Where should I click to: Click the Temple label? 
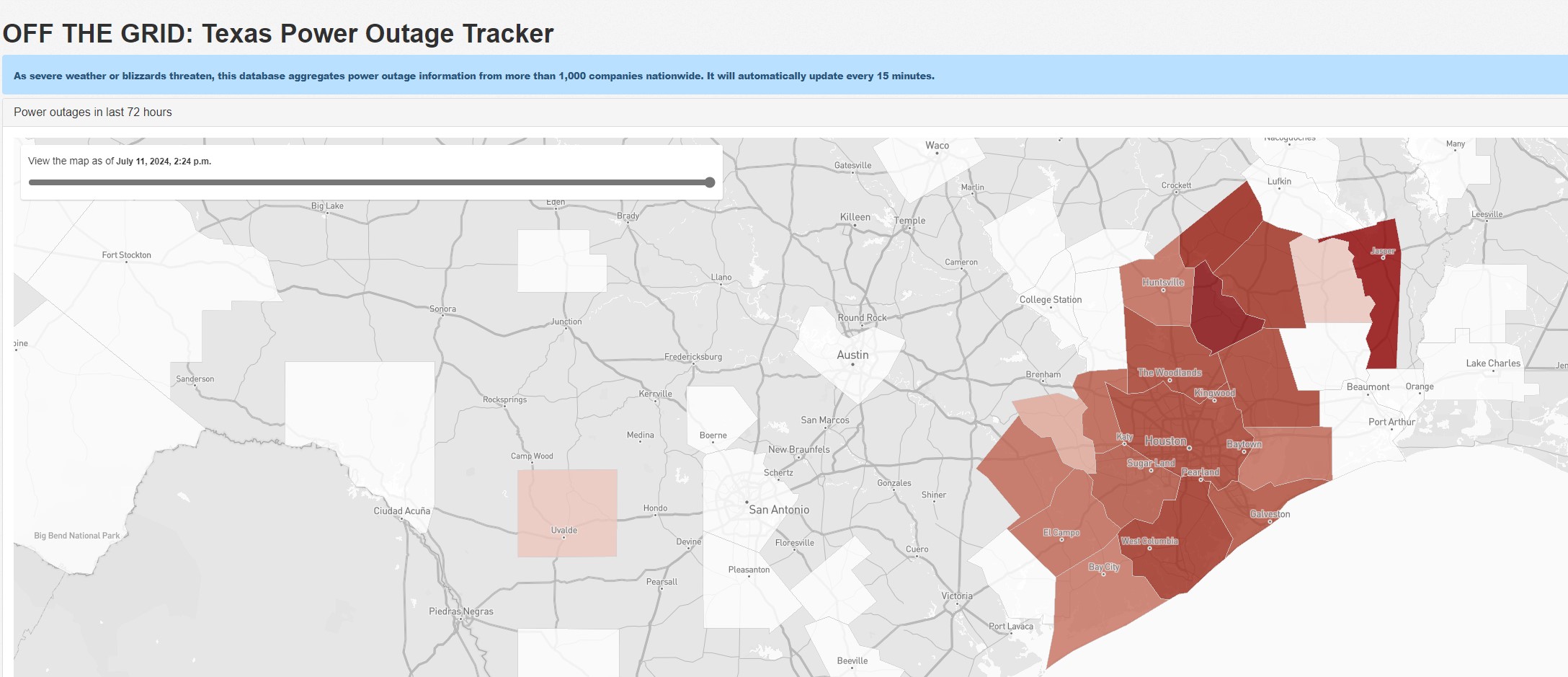(909, 221)
